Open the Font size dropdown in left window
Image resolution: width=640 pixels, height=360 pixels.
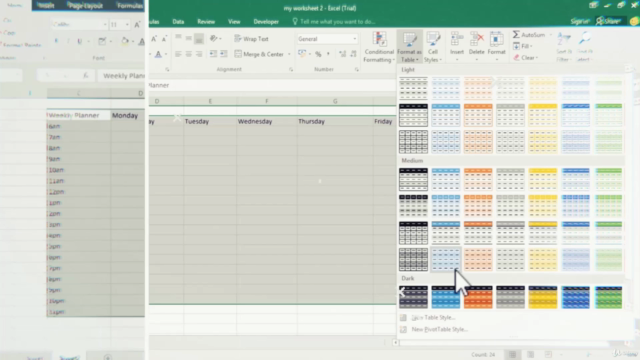(127, 24)
